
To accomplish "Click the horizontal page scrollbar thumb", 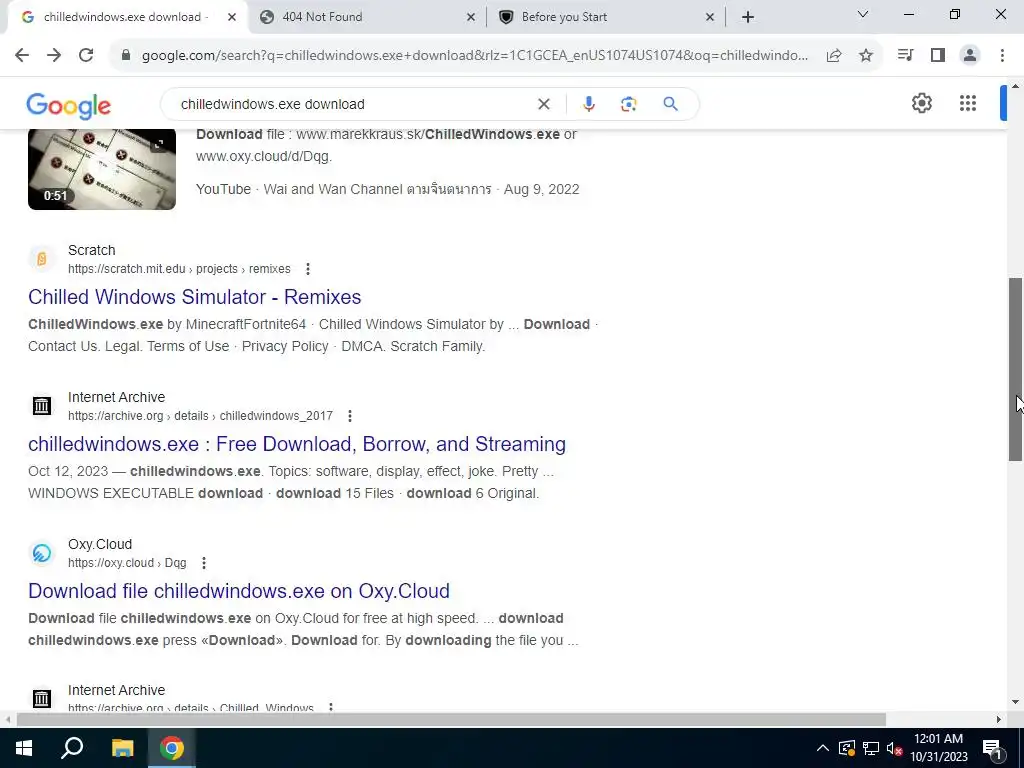I will (x=451, y=720).
